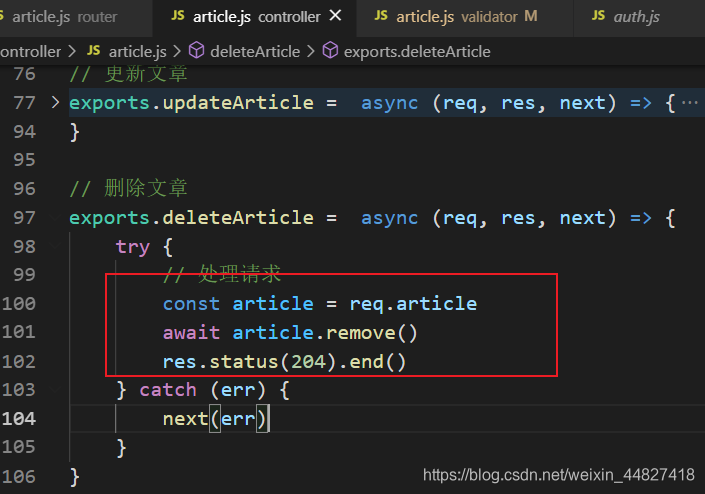Viewport: 705px width, 494px height.
Task: Expand the collapsed code ellipsis on line 77
Action: pyautogui.click(x=690, y=103)
